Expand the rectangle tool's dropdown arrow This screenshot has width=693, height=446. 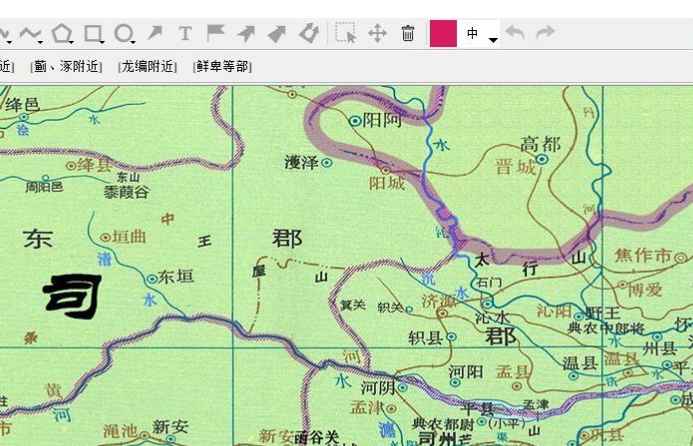pos(103,41)
